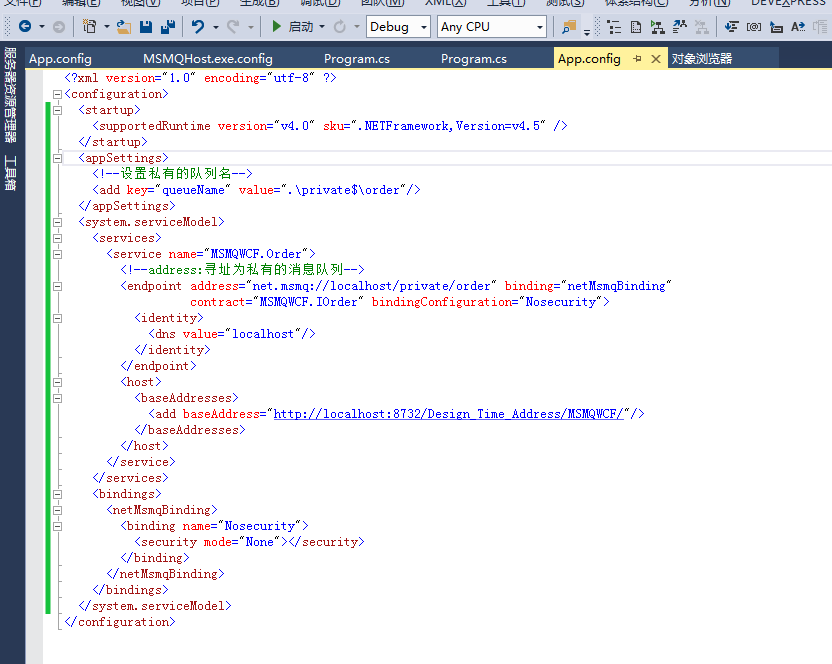Collapse the appSettings node
The height and width of the screenshot is (664, 832).
57,158
